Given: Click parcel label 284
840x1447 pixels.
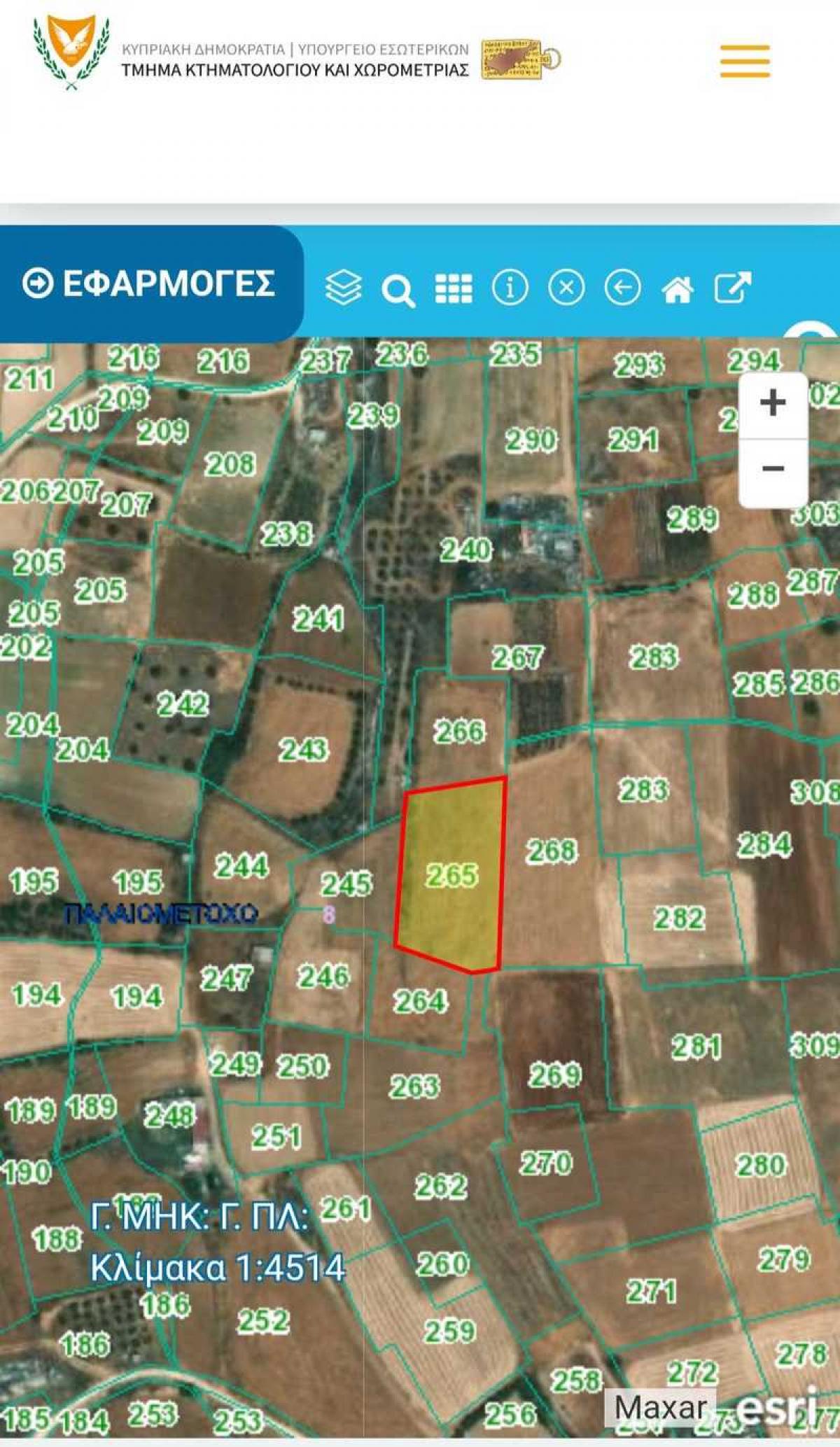Looking at the screenshot, I should click(x=764, y=845).
